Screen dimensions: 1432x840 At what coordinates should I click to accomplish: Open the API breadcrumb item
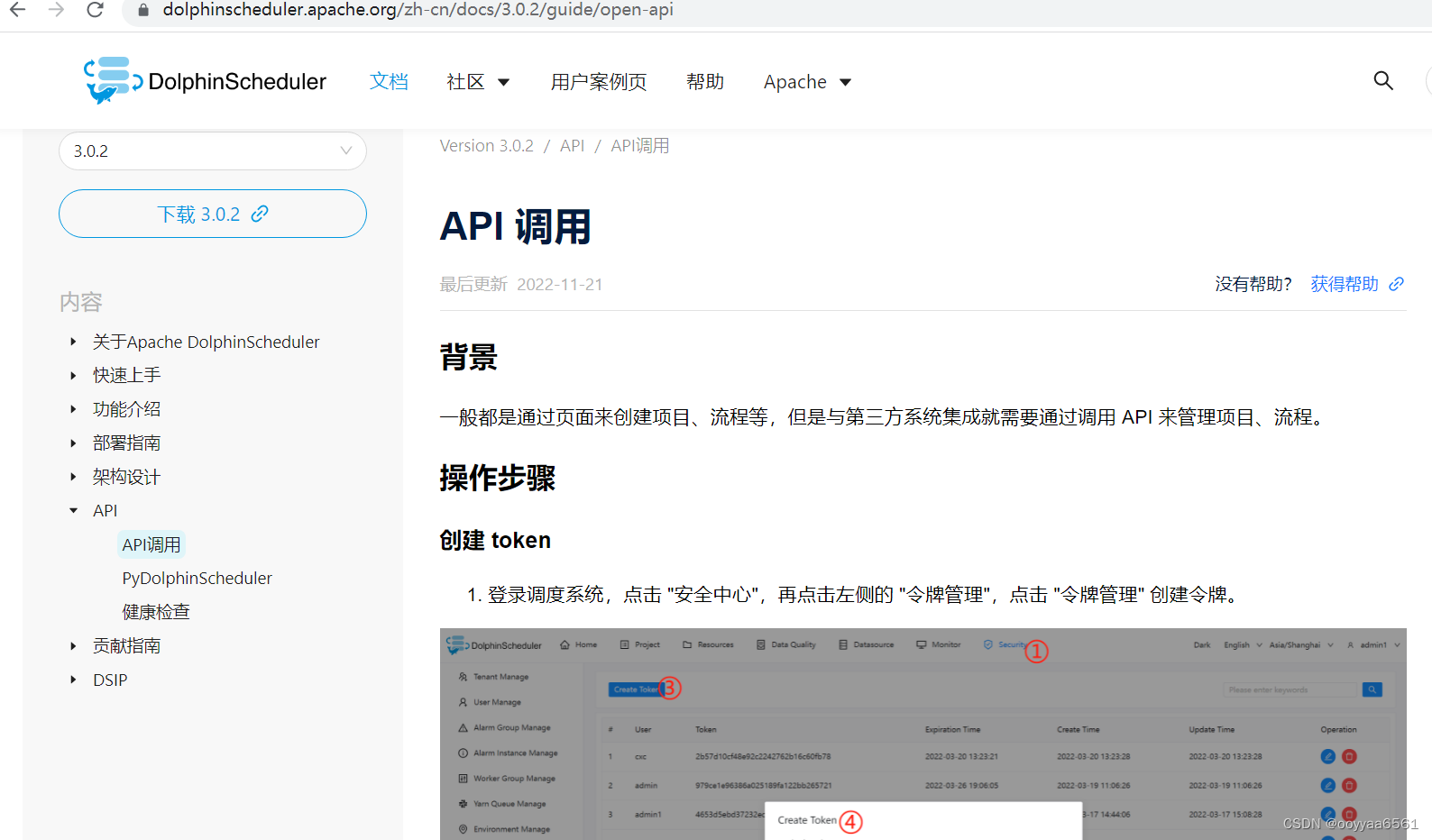(x=572, y=145)
